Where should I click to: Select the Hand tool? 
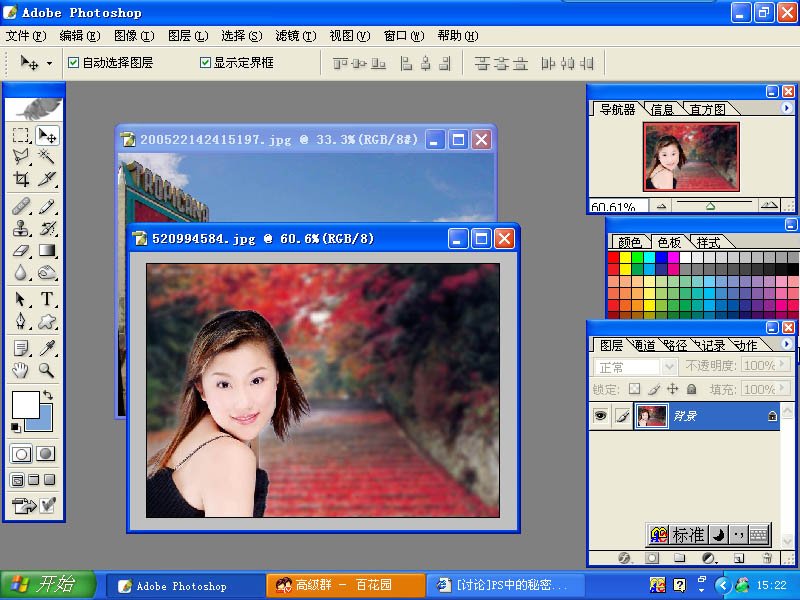(x=21, y=370)
